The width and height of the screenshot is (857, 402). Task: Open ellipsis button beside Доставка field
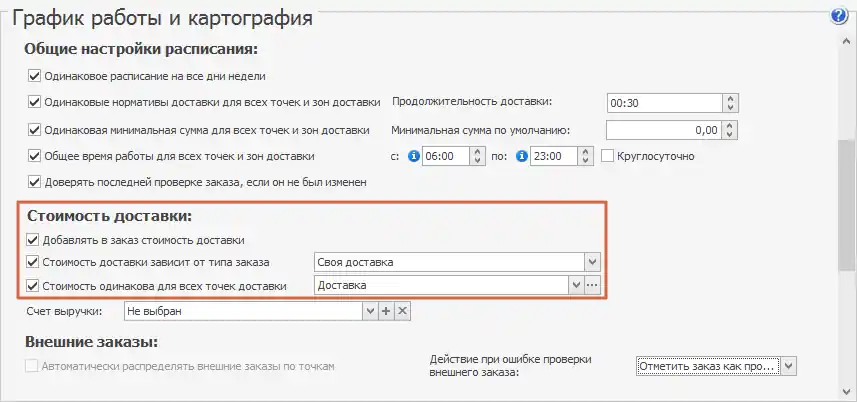(592, 285)
